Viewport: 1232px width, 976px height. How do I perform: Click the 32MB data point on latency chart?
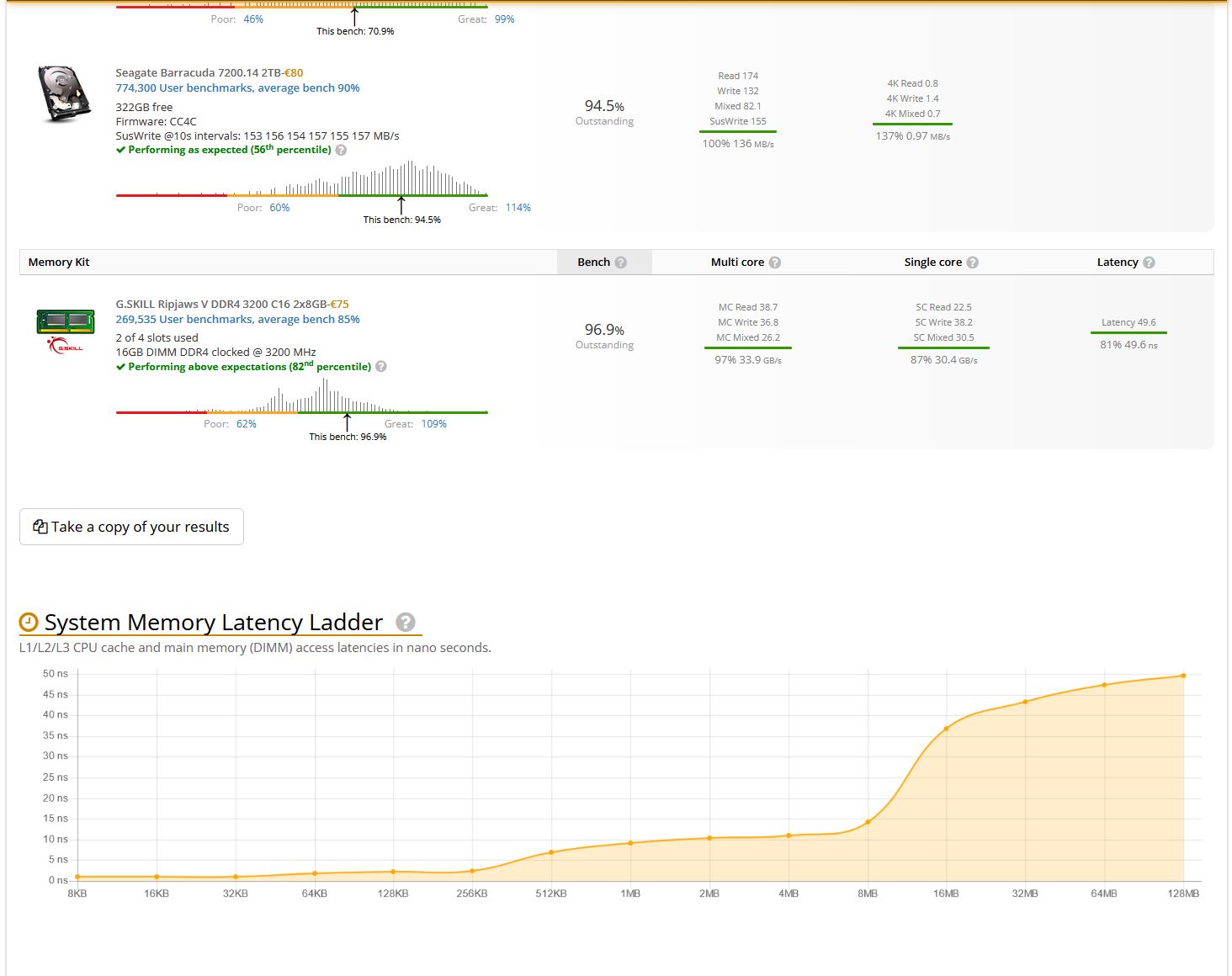(1025, 702)
